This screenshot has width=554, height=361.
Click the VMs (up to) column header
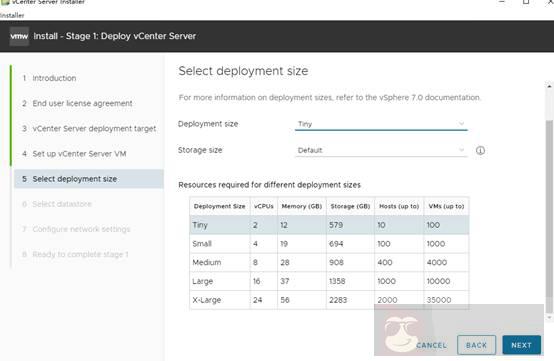coord(446,206)
